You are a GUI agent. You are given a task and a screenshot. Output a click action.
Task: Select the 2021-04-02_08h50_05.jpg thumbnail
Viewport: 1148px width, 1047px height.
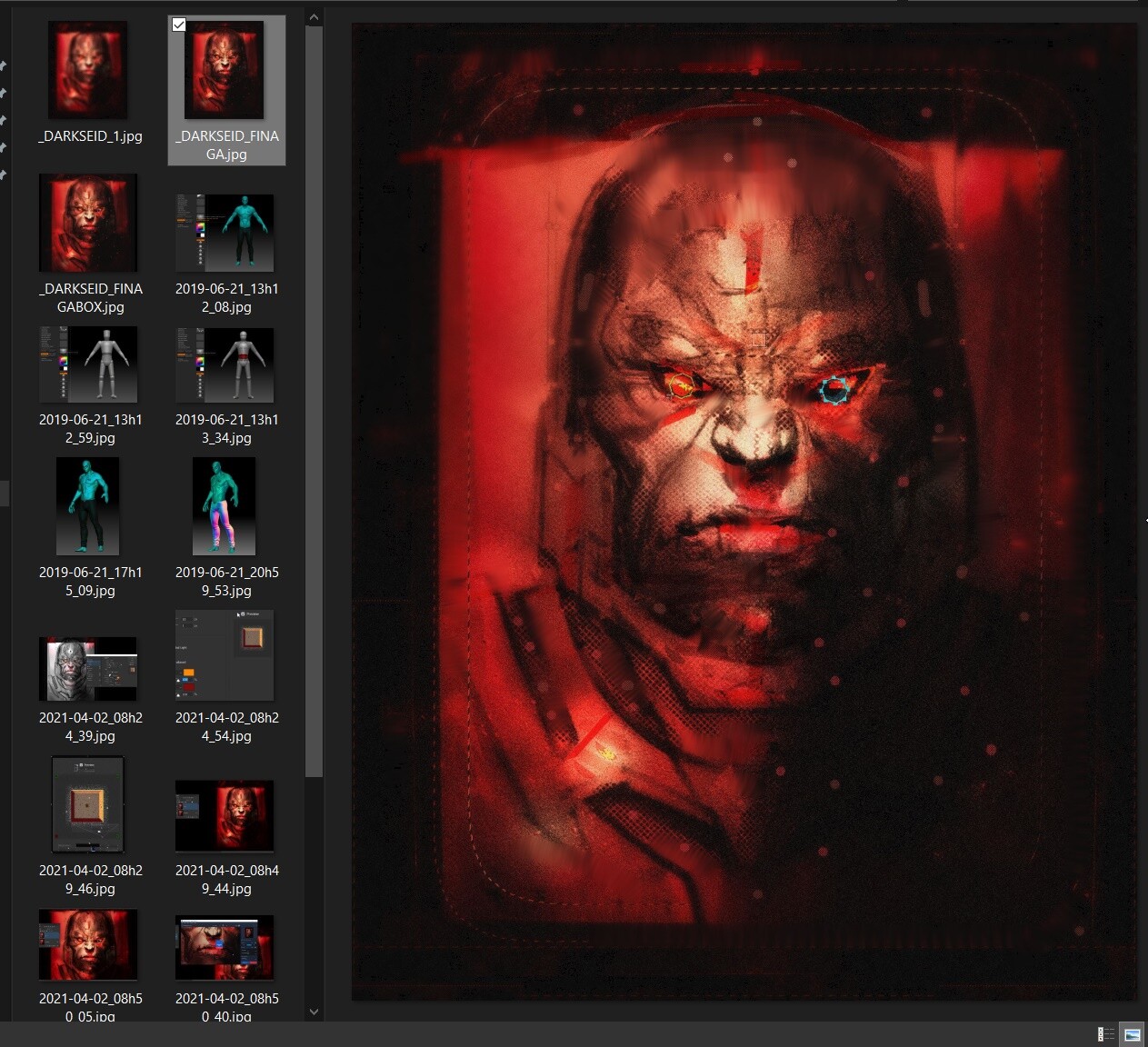click(x=88, y=945)
